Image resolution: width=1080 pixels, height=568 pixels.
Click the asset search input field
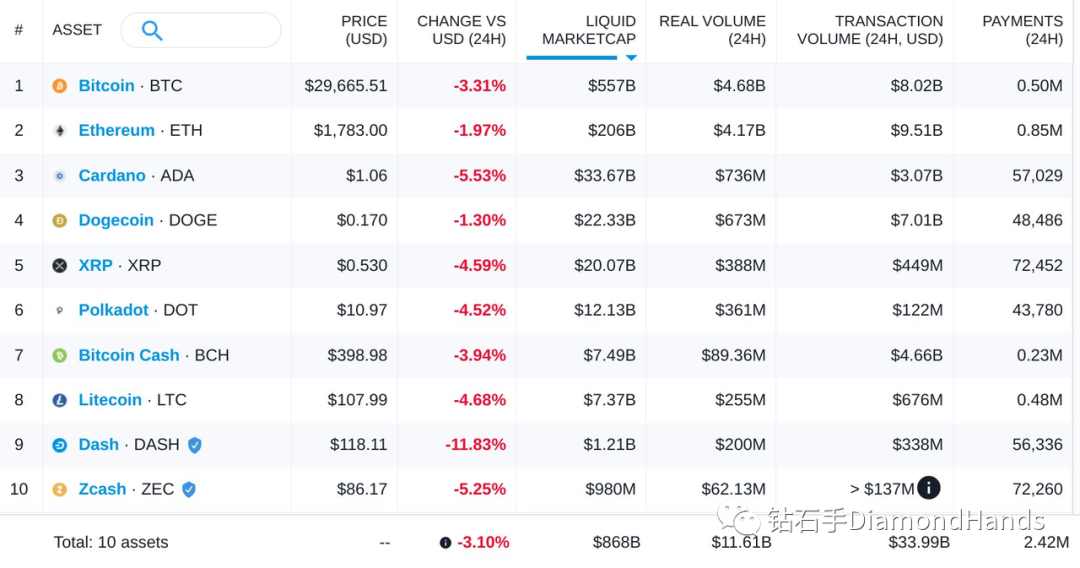200,30
